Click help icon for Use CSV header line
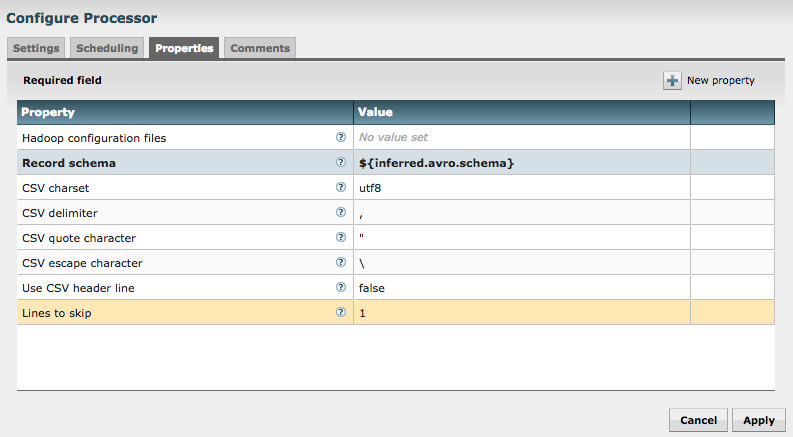 pyautogui.click(x=341, y=288)
